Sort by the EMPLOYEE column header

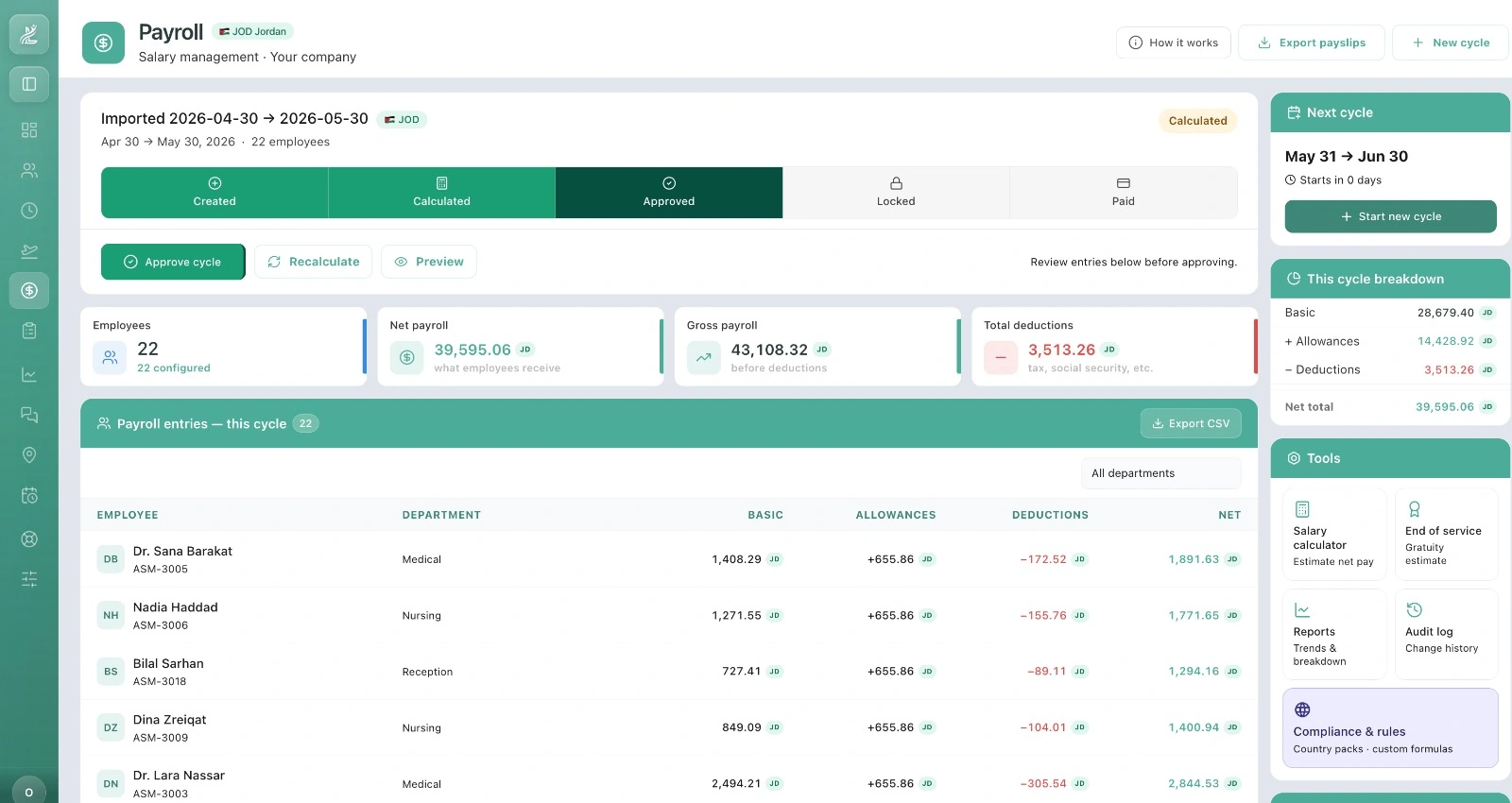click(x=128, y=515)
